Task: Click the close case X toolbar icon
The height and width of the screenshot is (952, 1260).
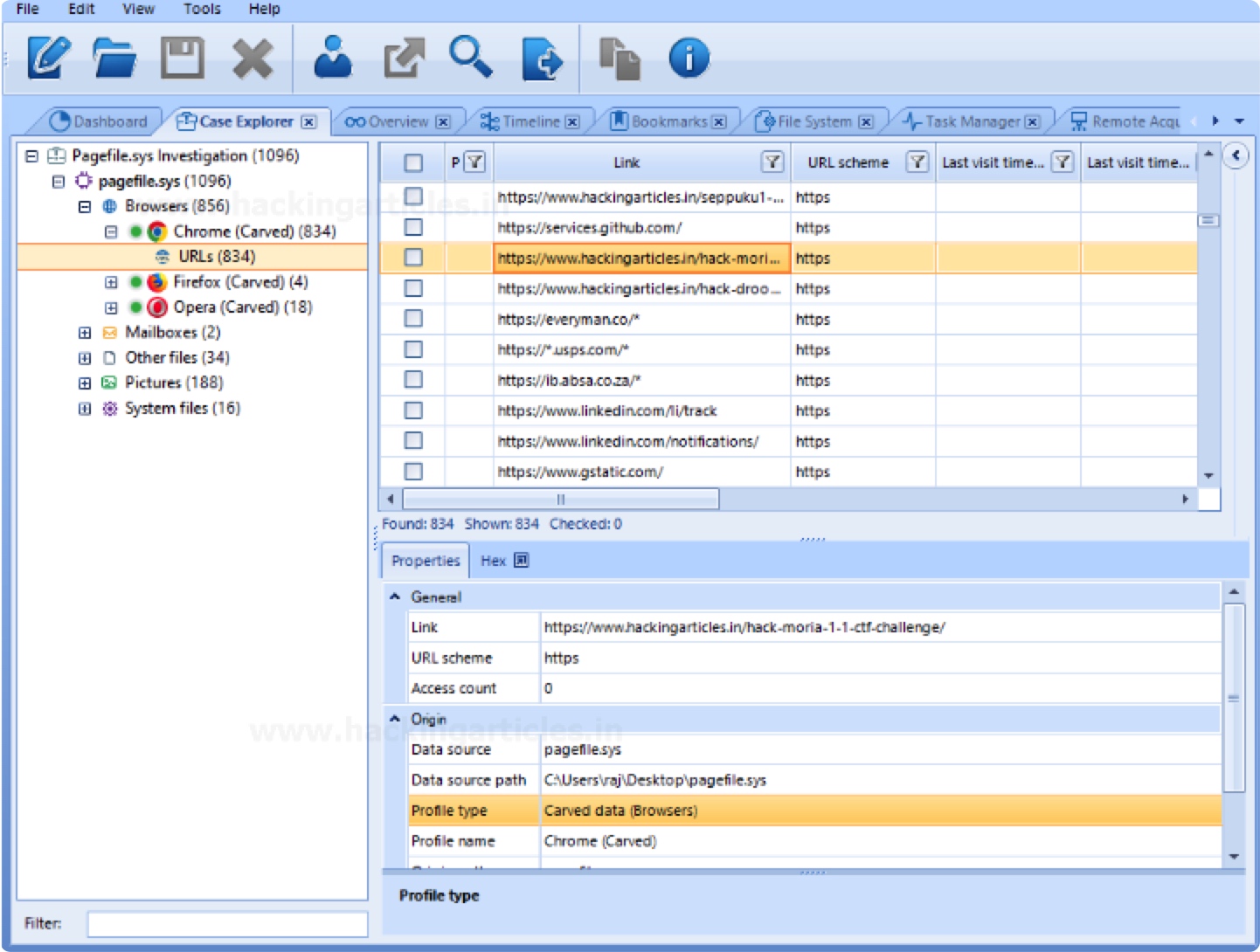Action: pos(253,59)
